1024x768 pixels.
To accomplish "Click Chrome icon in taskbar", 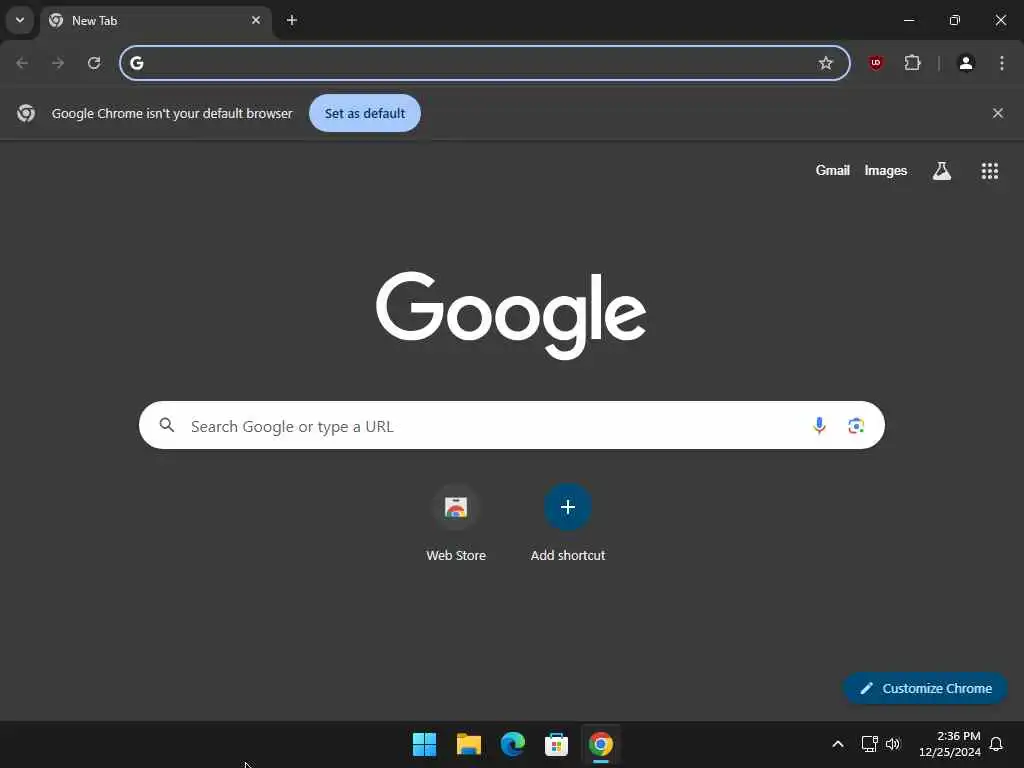I will (x=601, y=744).
